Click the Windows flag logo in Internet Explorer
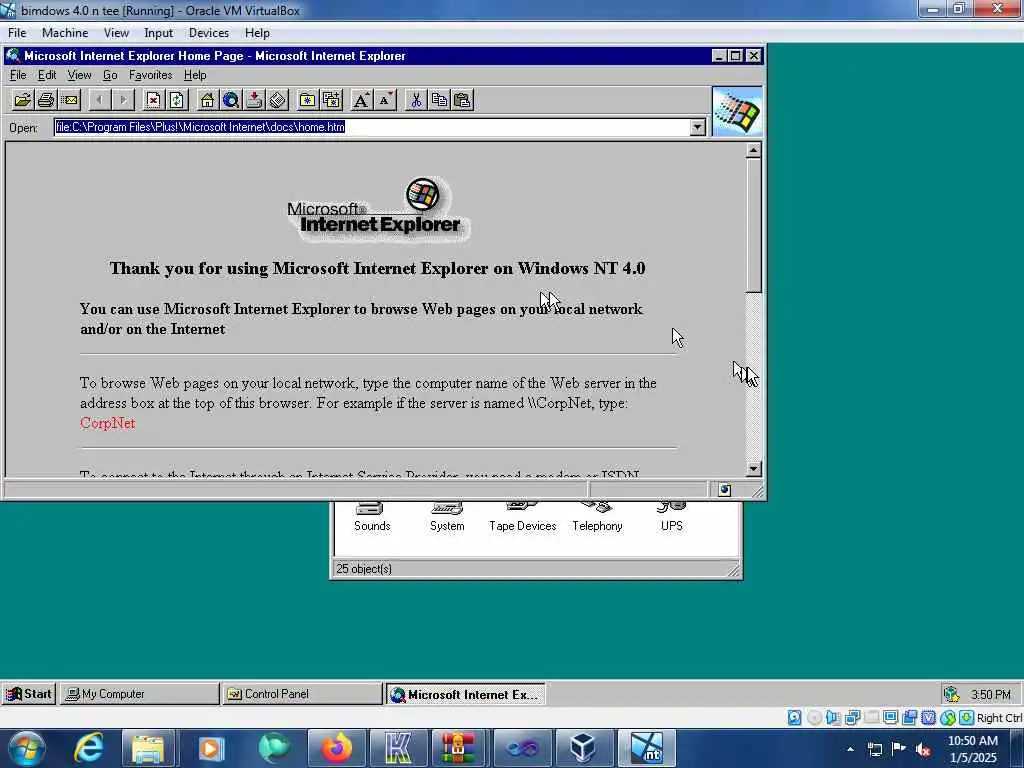1024x768 pixels. click(x=737, y=112)
